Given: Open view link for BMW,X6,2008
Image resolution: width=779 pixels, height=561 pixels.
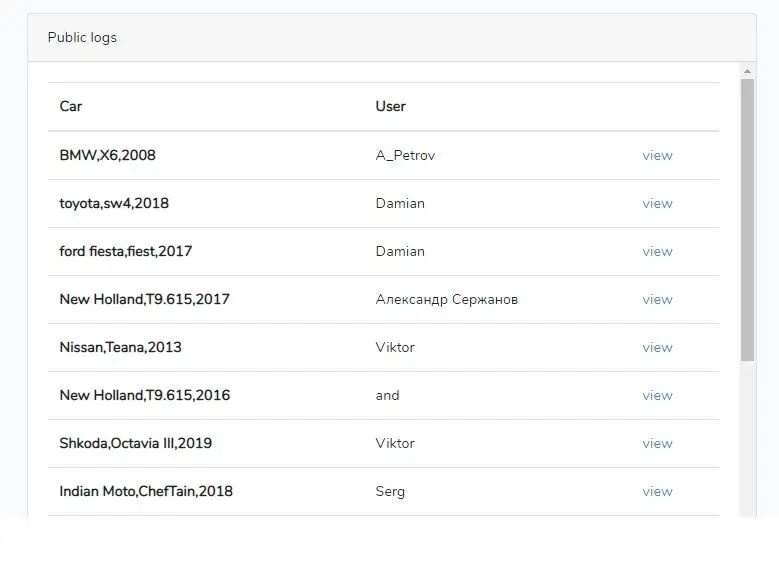Looking at the screenshot, I should point(657,156).
